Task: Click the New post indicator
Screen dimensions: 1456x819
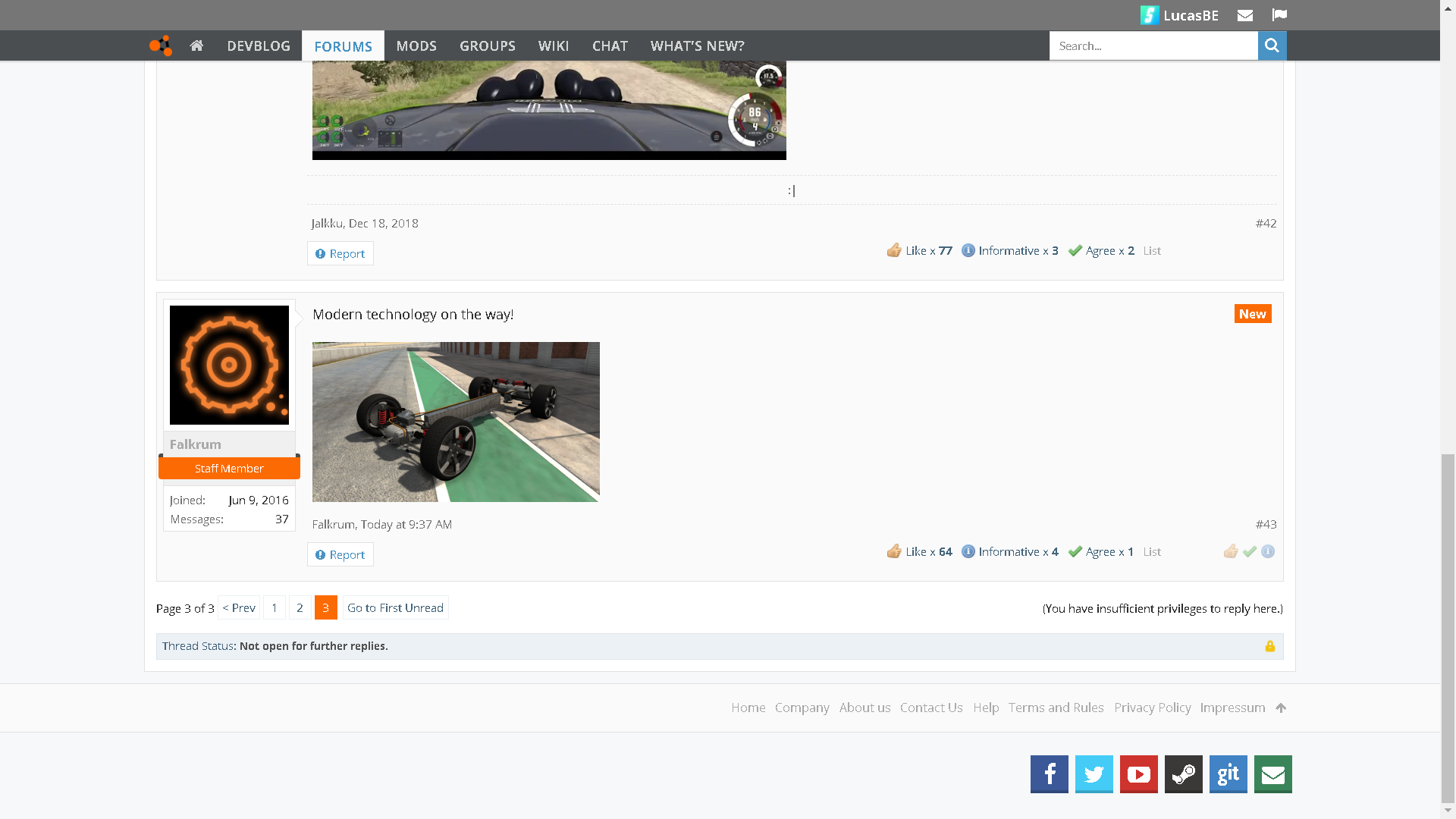Action: (x=1253, y=314)
